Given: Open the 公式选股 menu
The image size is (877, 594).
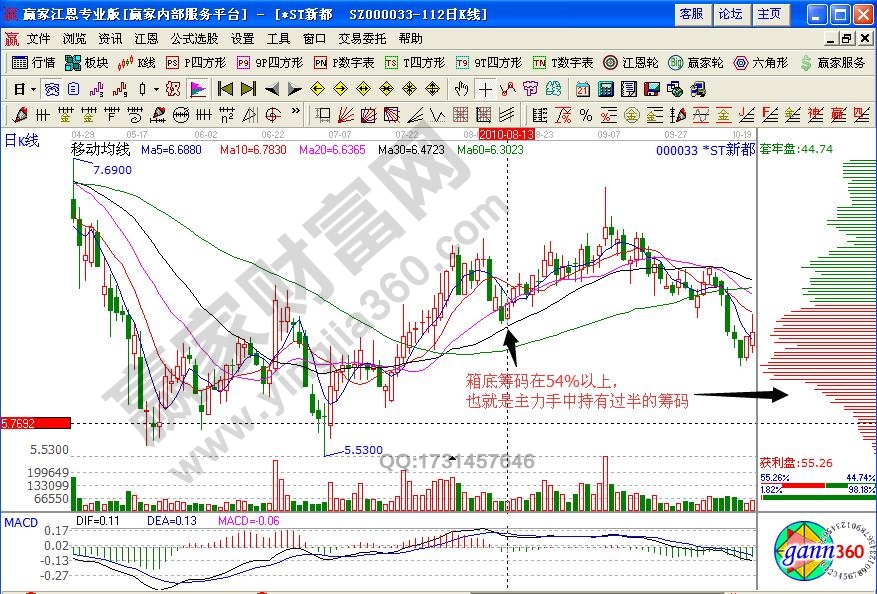Looking at the screenshot, I should [x=194, y=38].
